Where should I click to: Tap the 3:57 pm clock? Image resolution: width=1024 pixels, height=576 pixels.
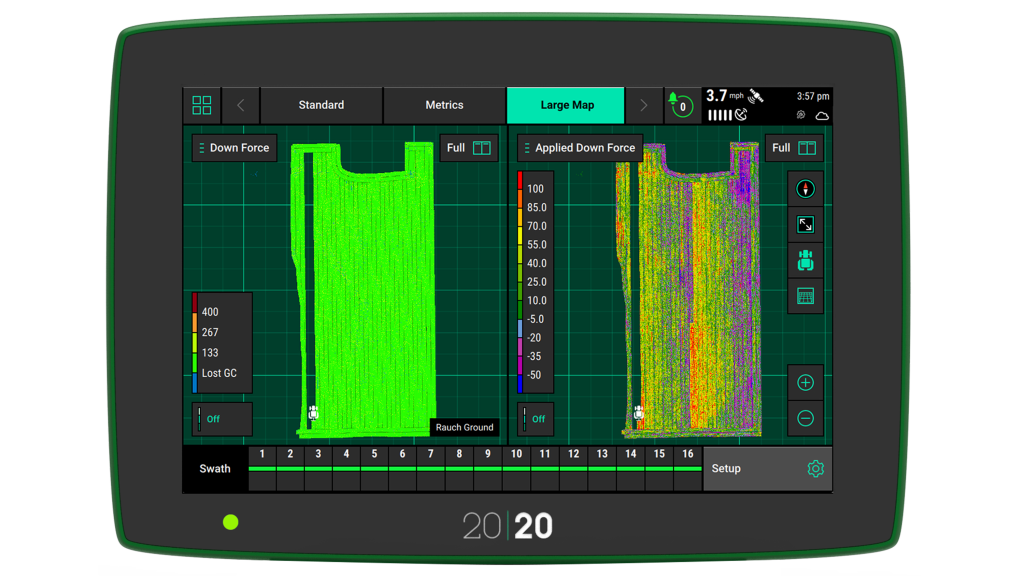coord(812,96)
